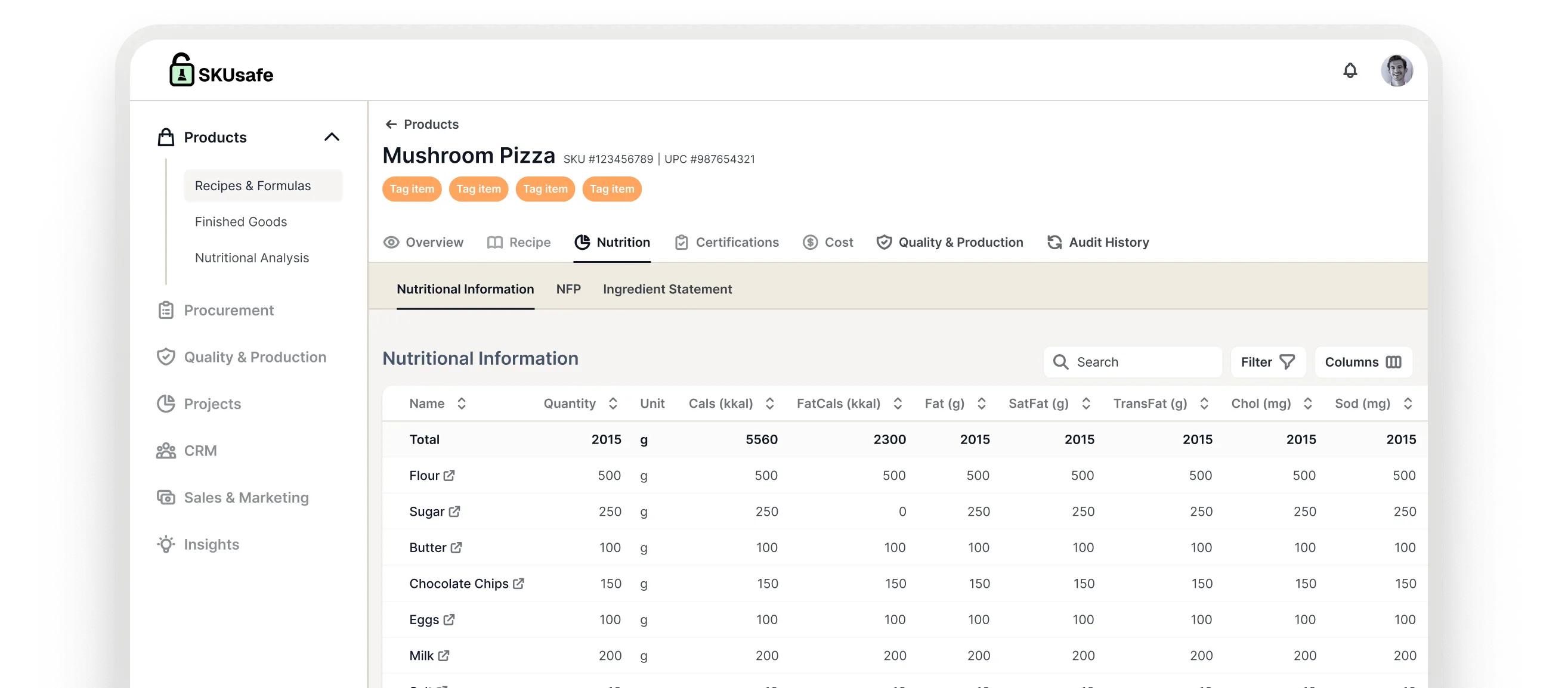1568x688 pixels.
Task: Click the Insights lightbulb icon
Action: [166, 544]
